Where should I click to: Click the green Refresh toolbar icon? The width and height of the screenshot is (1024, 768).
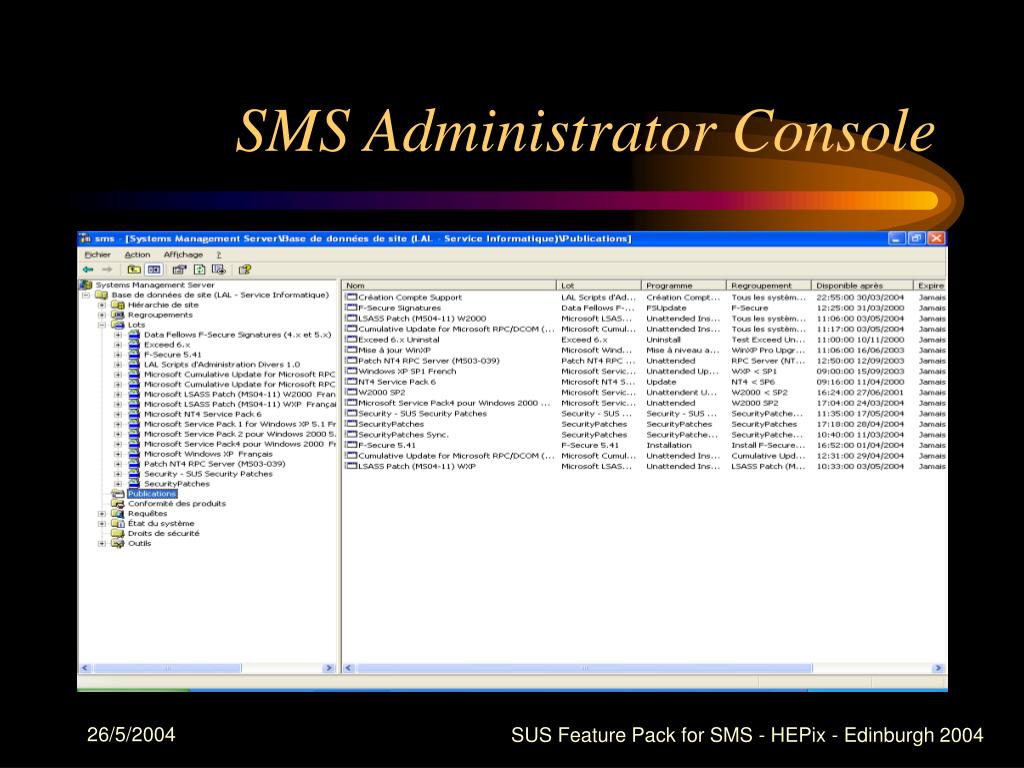tap(199, 269)
